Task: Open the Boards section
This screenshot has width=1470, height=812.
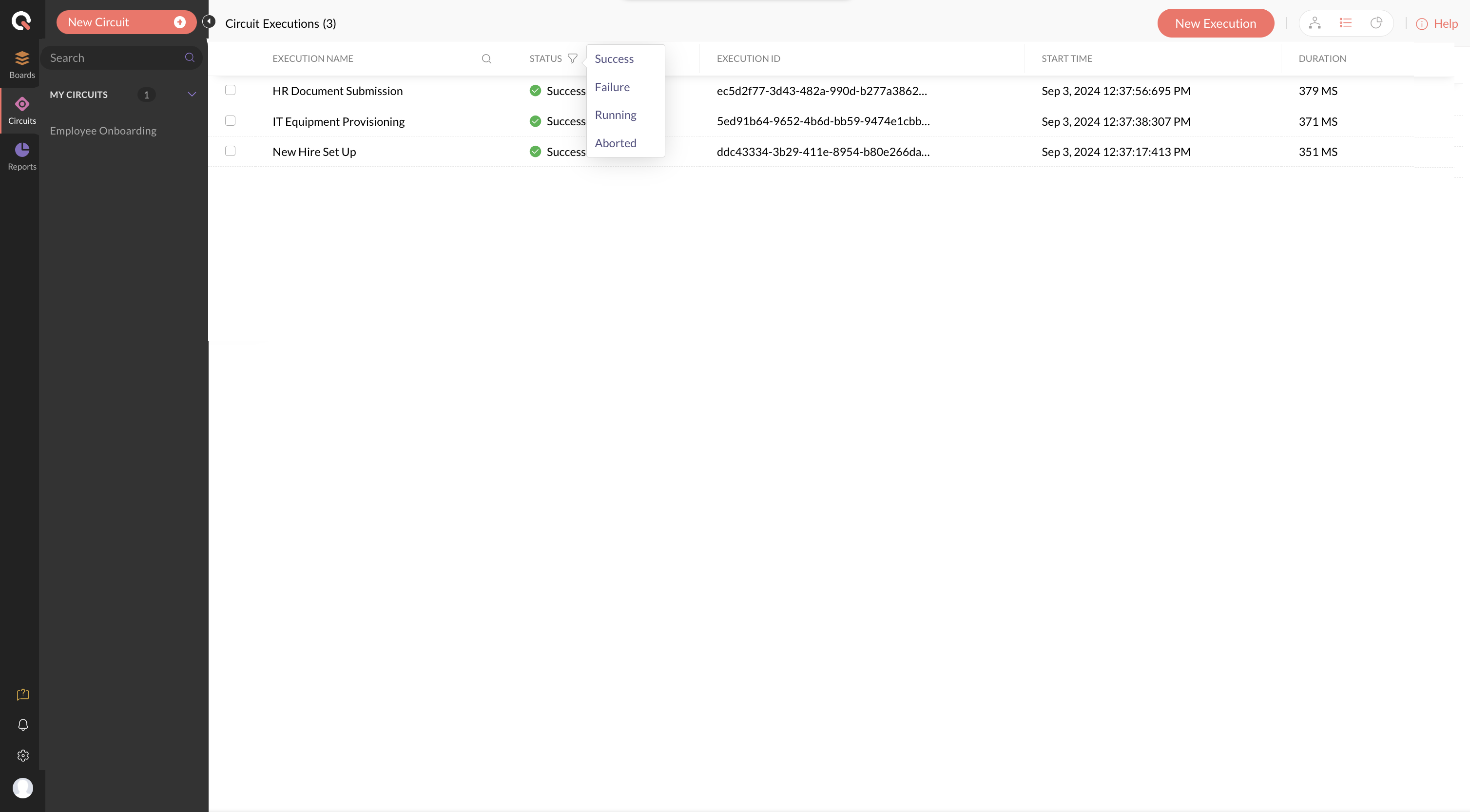Action: point(21,64)
